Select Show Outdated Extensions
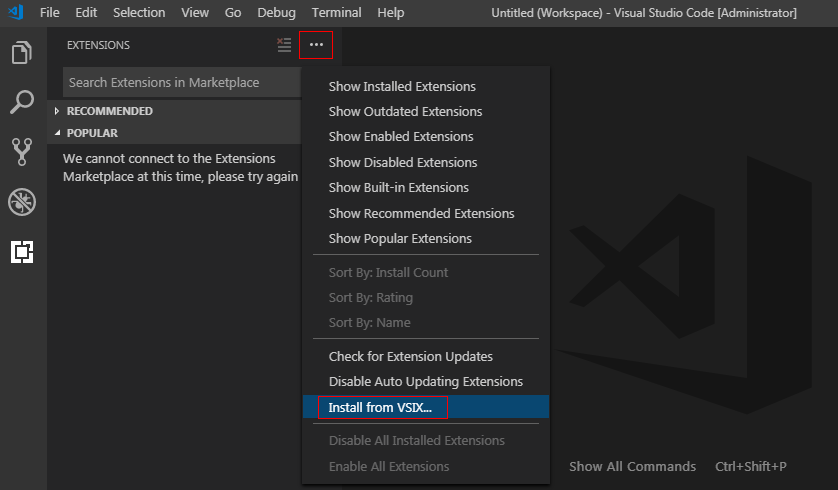Screen dimensions: 838x490 click(405, 112)
